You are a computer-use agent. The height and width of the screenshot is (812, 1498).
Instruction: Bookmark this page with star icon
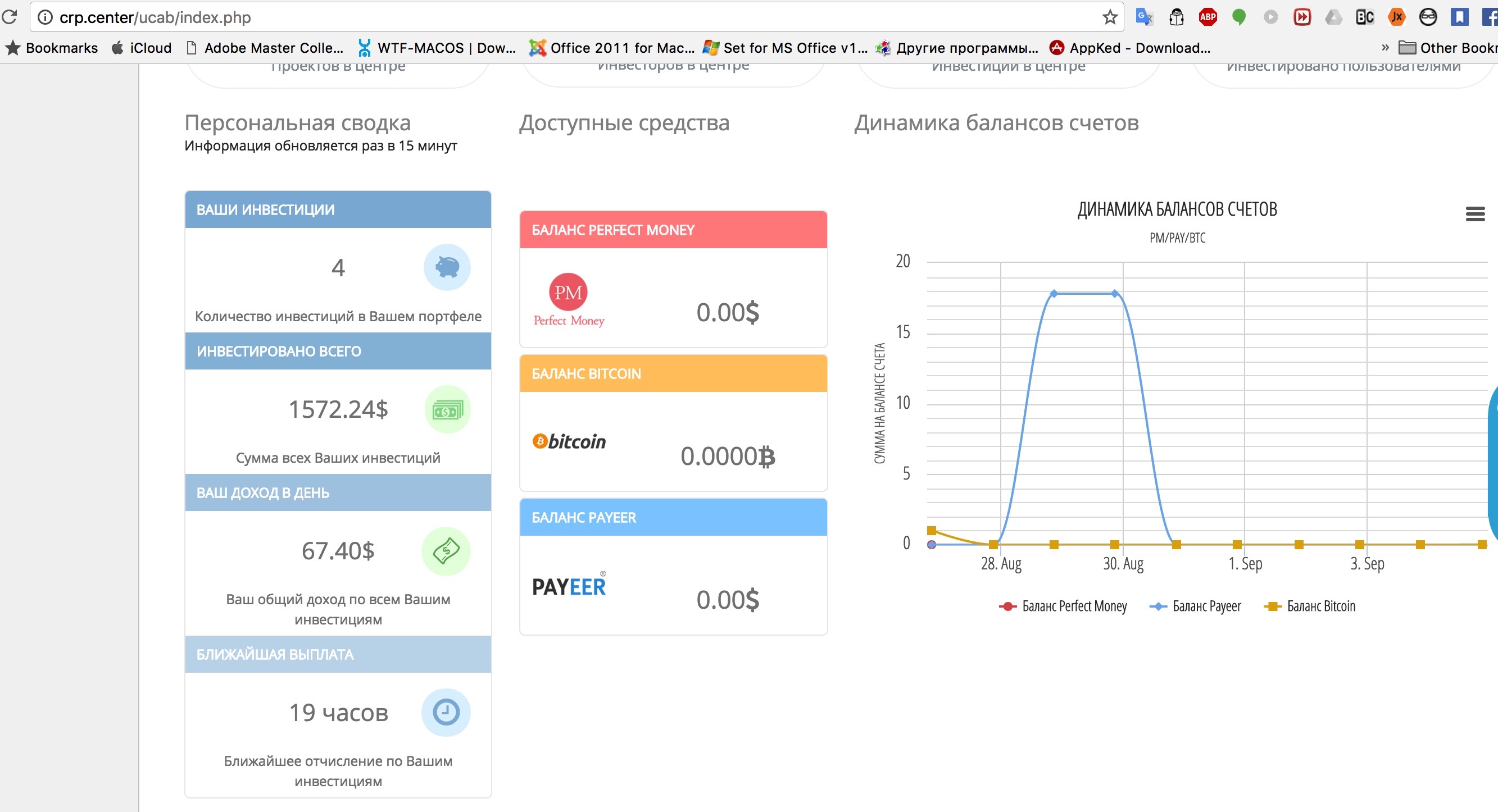tap(1110, 17)
